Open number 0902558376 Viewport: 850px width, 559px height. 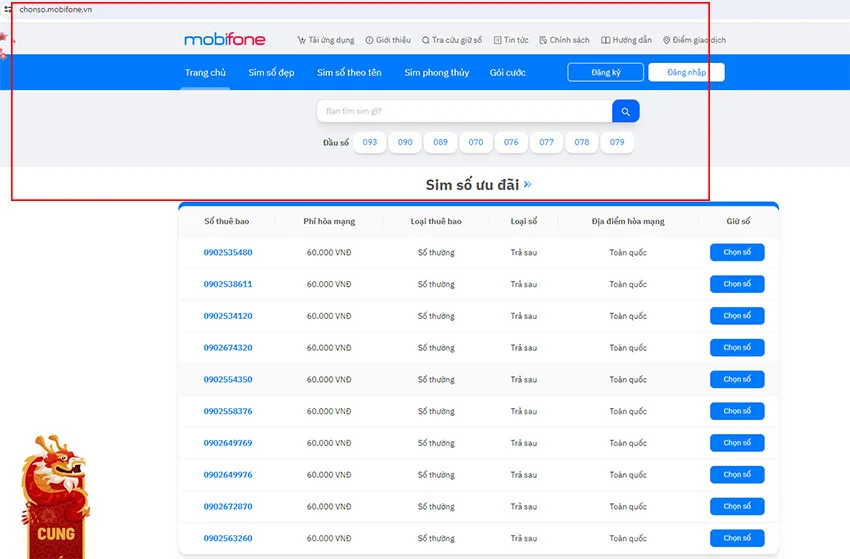click(x=228, y=411)
